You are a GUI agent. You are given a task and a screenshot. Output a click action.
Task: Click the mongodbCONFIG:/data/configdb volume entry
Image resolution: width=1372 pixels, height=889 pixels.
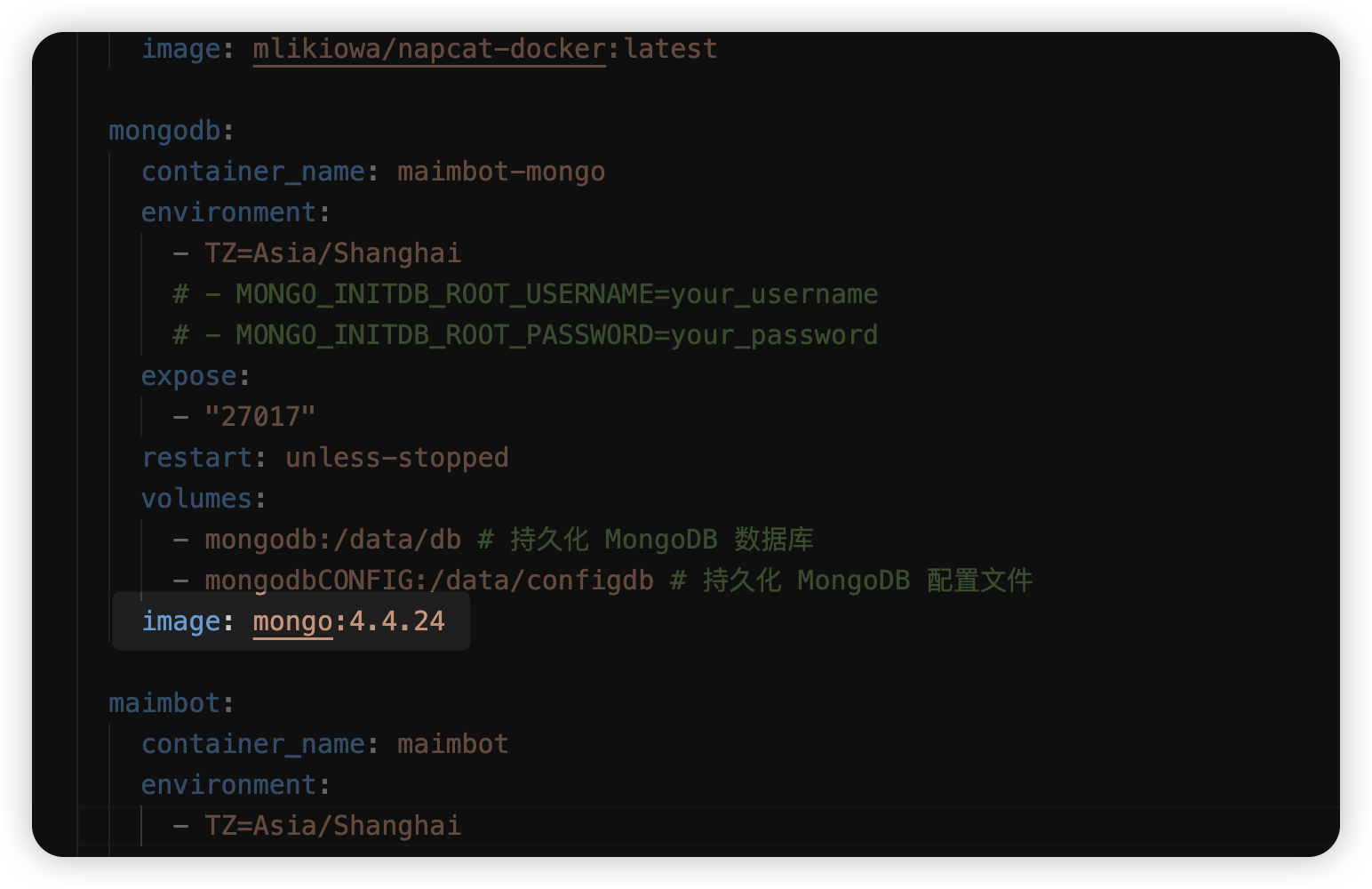(x=429, y=581)
